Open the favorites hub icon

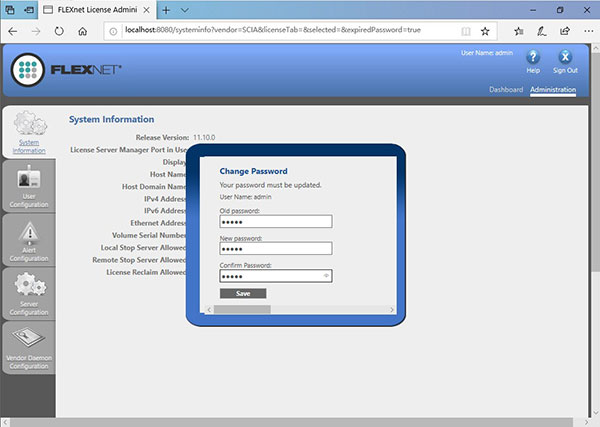(518, 31)
